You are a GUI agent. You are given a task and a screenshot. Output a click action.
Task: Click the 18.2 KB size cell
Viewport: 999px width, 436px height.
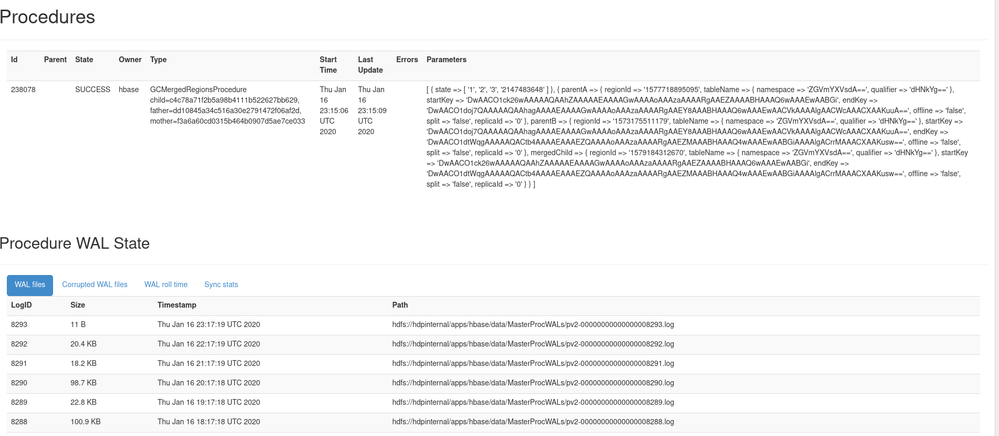click(x=83, y=364)
